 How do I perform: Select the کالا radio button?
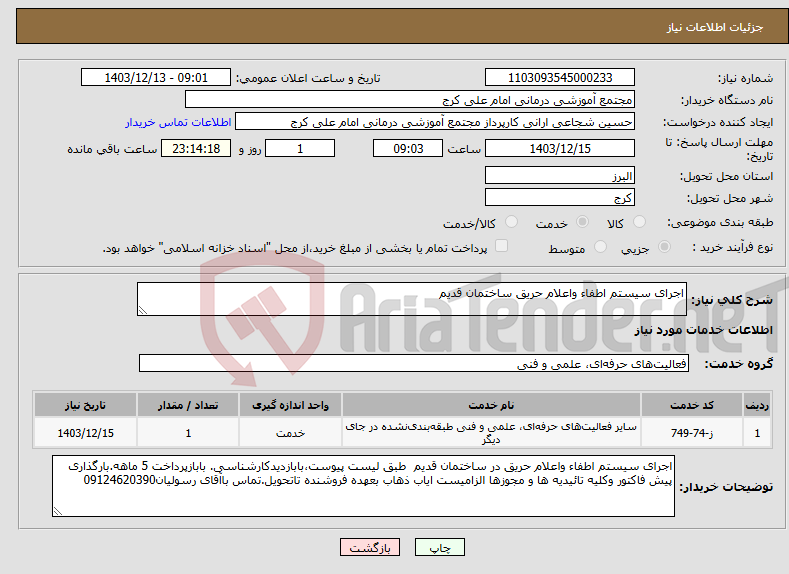(639, 222)
